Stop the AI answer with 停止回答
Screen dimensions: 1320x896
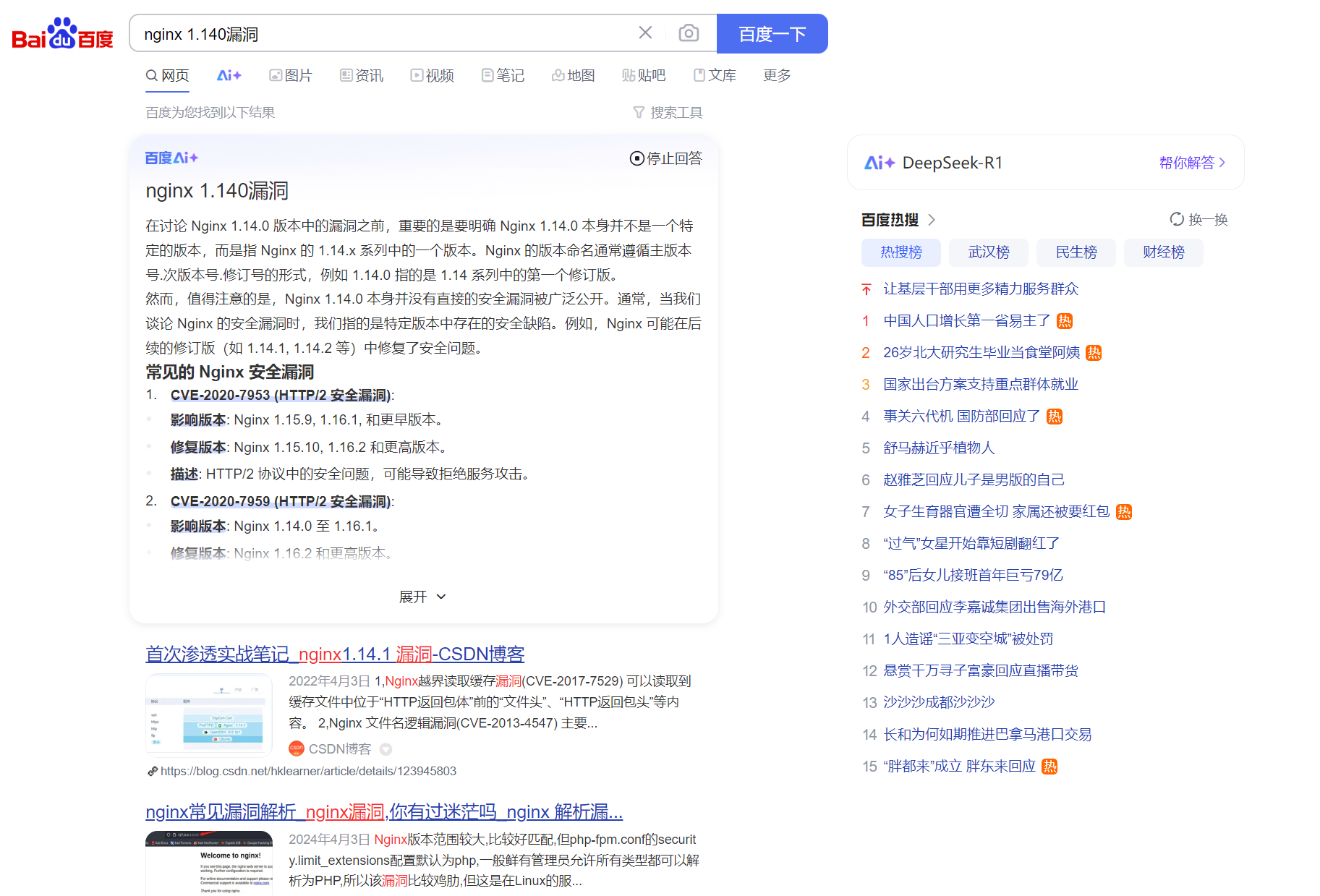click(x=665, y=158)
